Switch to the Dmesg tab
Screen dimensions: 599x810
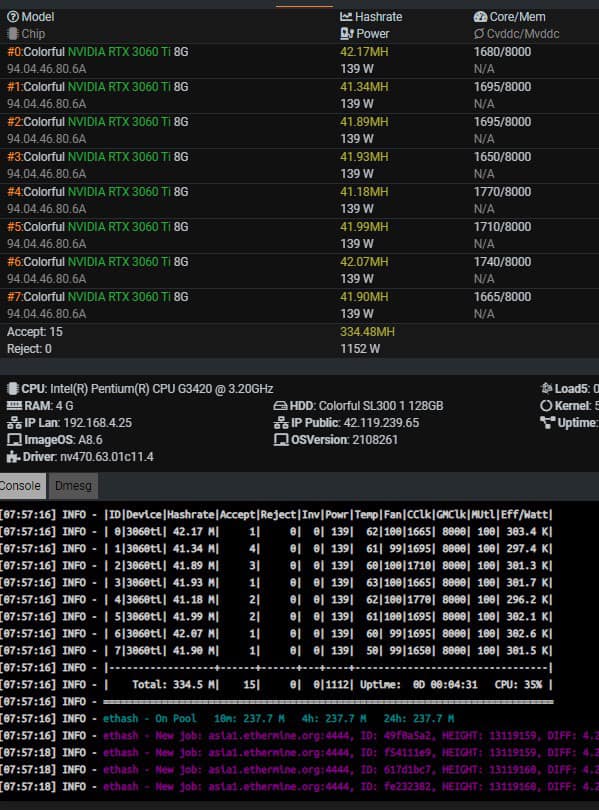(x=73, y=486)
